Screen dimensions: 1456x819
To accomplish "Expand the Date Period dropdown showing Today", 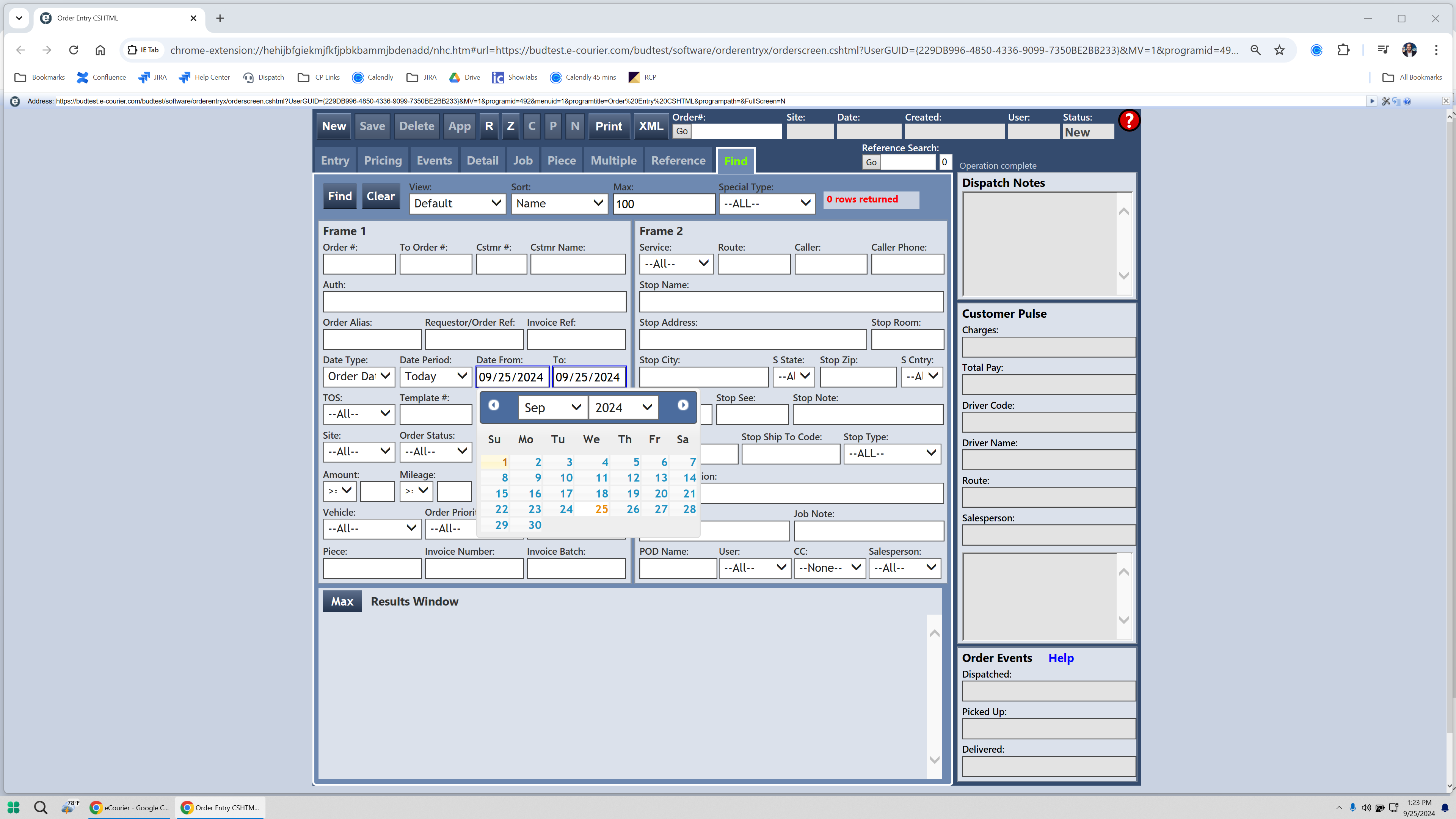I will tap(435, 377).
